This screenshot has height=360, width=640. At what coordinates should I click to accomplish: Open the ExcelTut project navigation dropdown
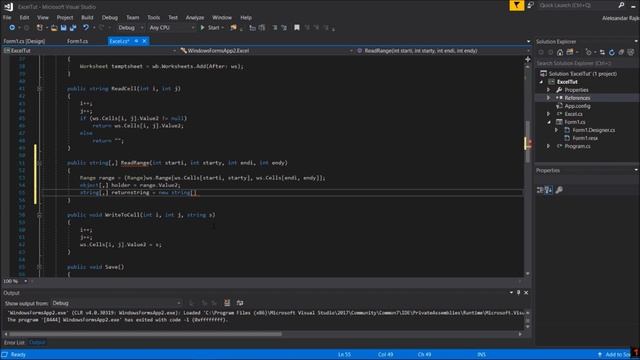click(x=90, y=51)
